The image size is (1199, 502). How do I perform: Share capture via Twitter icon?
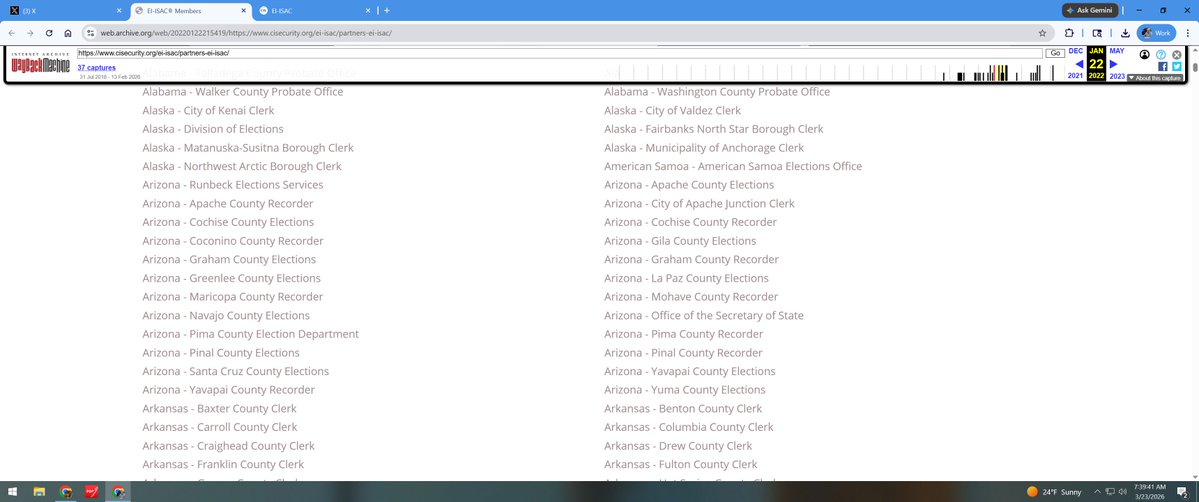1177,66
